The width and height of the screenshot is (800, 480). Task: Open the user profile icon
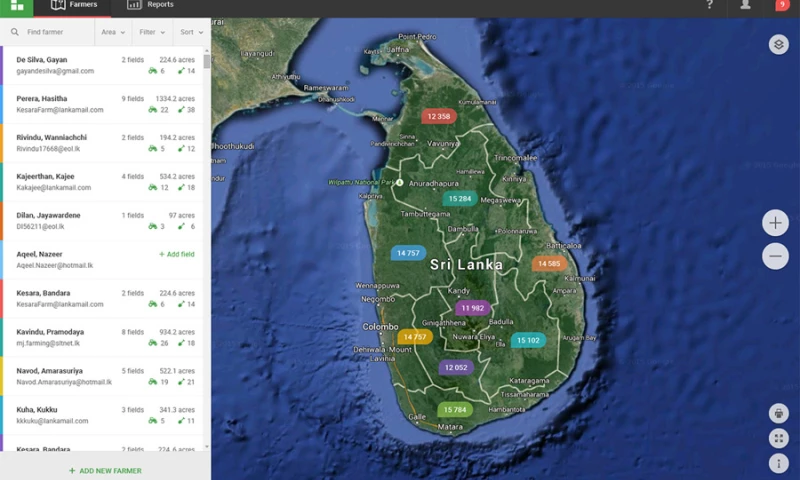click(x=745, y=6)
